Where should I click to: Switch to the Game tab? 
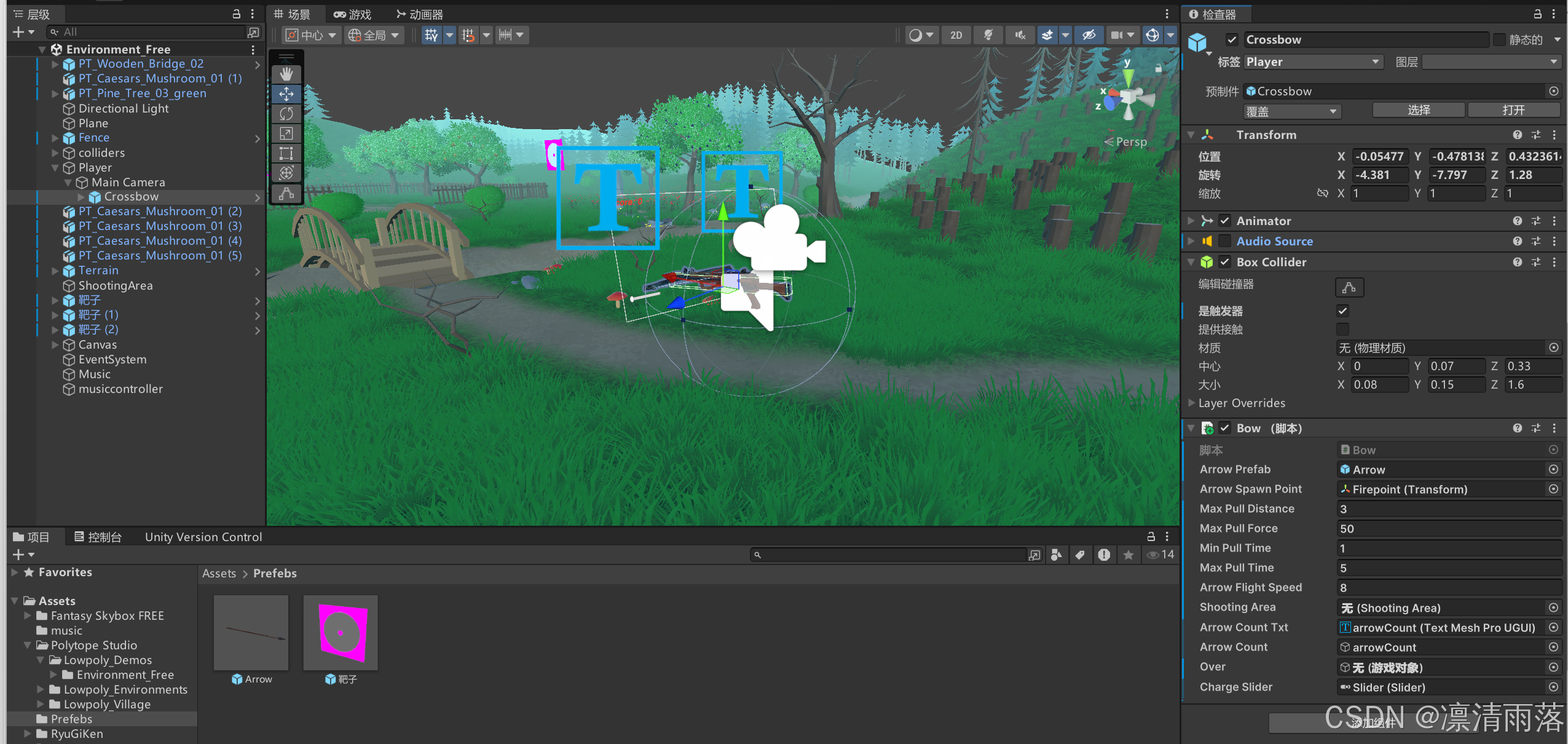coord(353,14)
